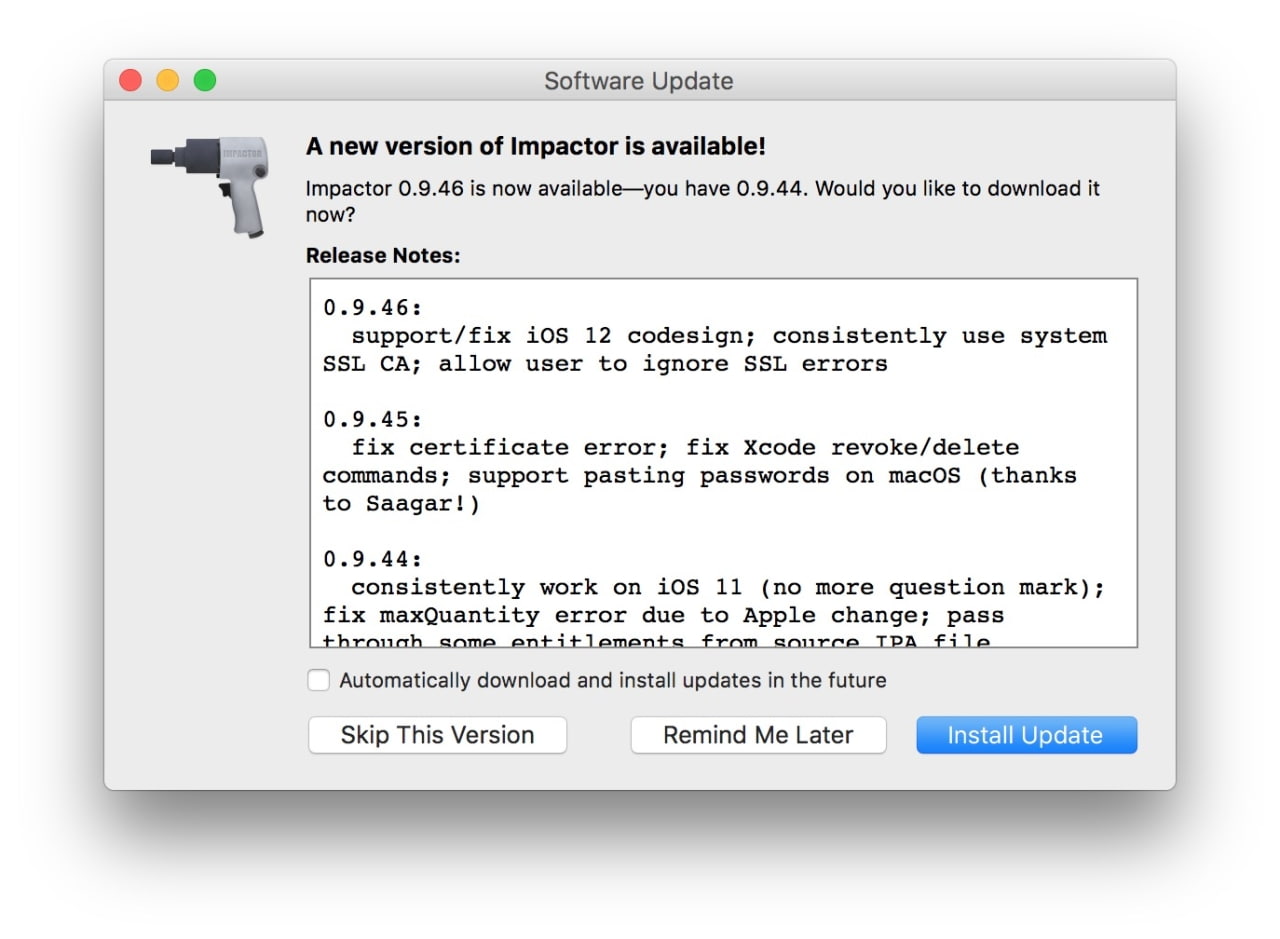Select the 0.9.46 heading in release notes

pyautogui.click(x=372, y=308)
